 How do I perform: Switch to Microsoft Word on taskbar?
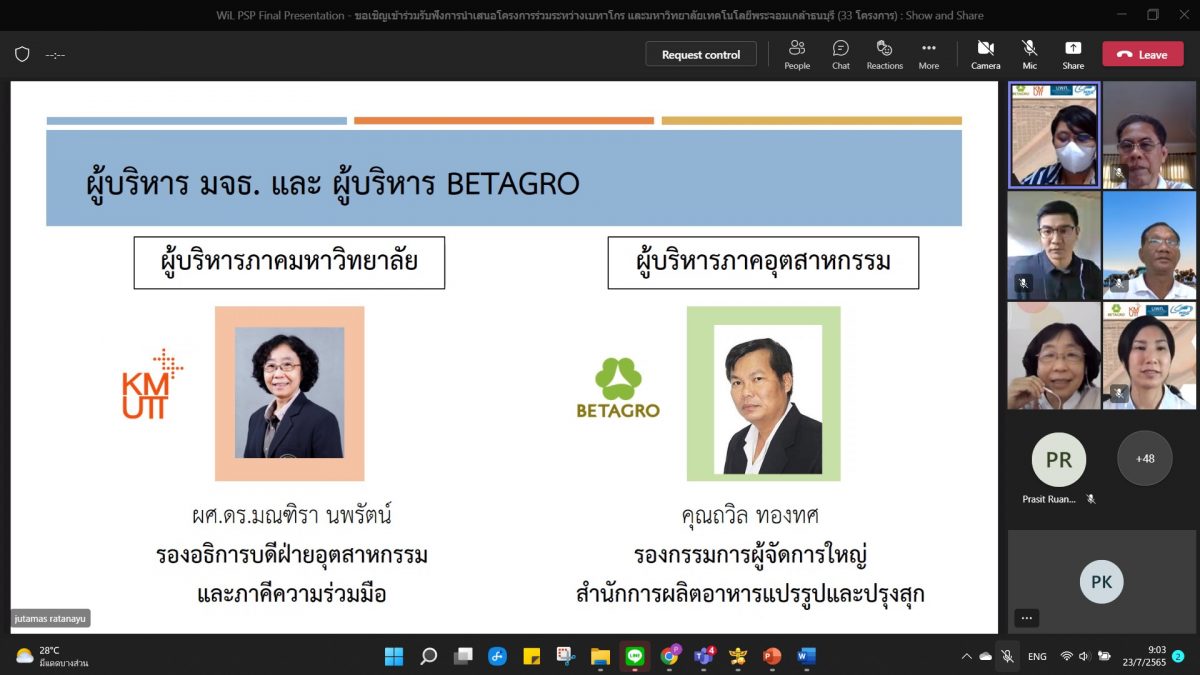[x=806, y=656]
